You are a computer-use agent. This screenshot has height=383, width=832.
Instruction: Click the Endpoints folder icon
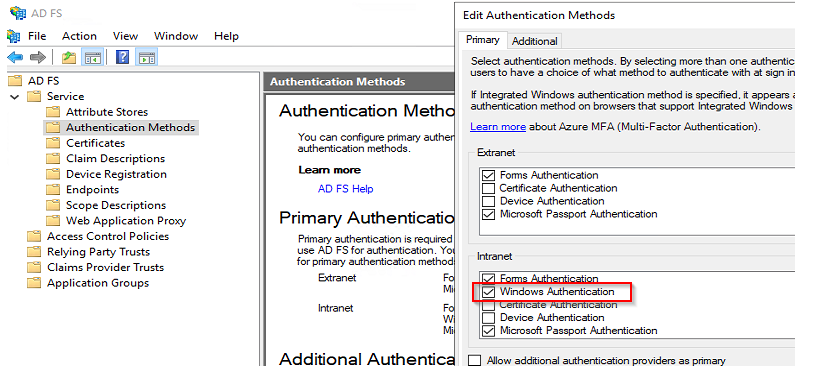[x=53, y=190]
